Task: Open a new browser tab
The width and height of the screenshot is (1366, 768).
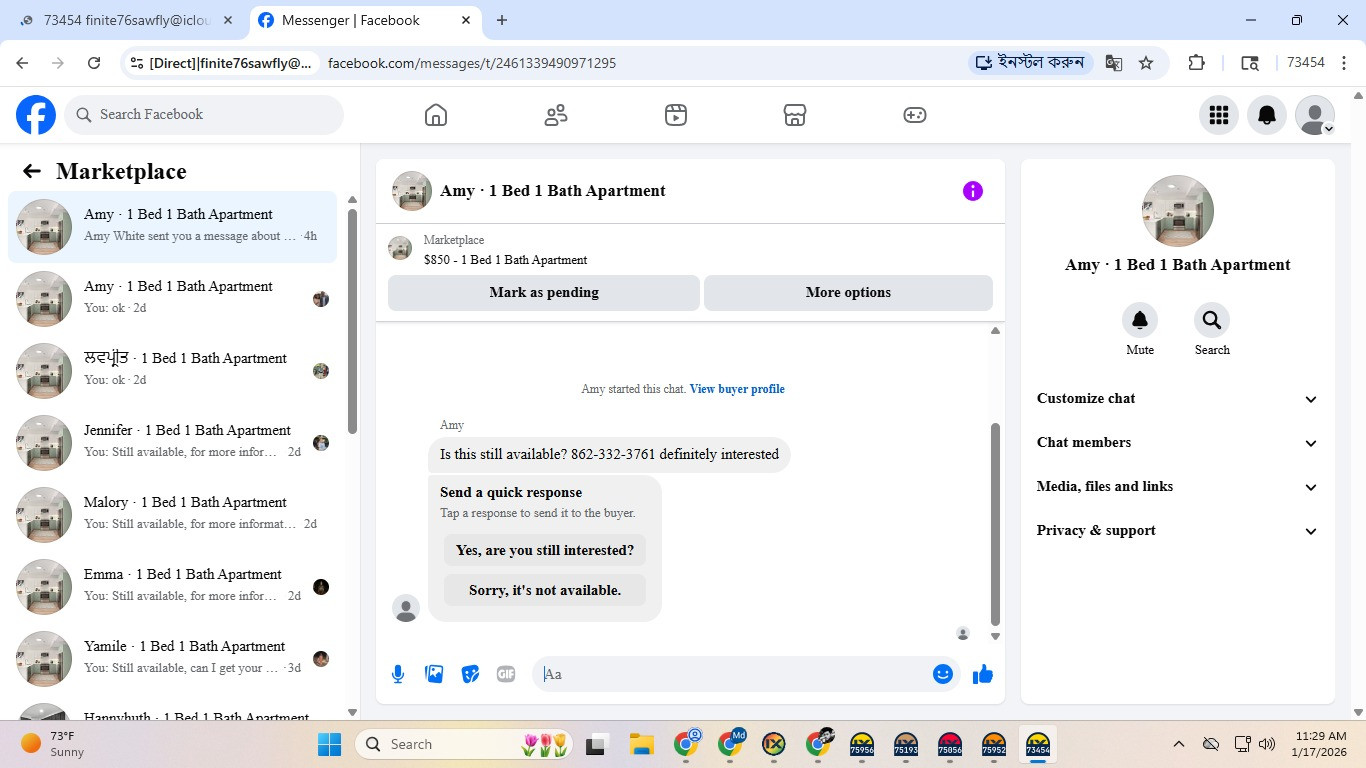Action: click(502, 20)
